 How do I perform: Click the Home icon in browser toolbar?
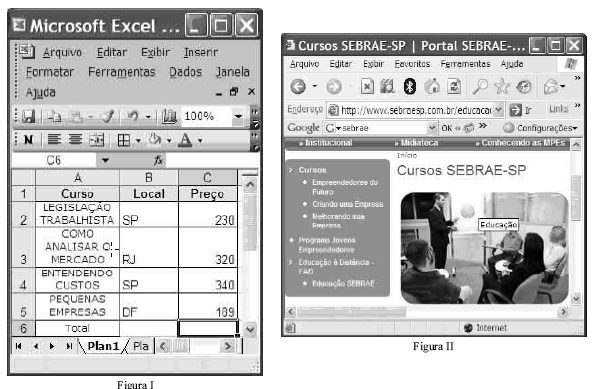432,86
